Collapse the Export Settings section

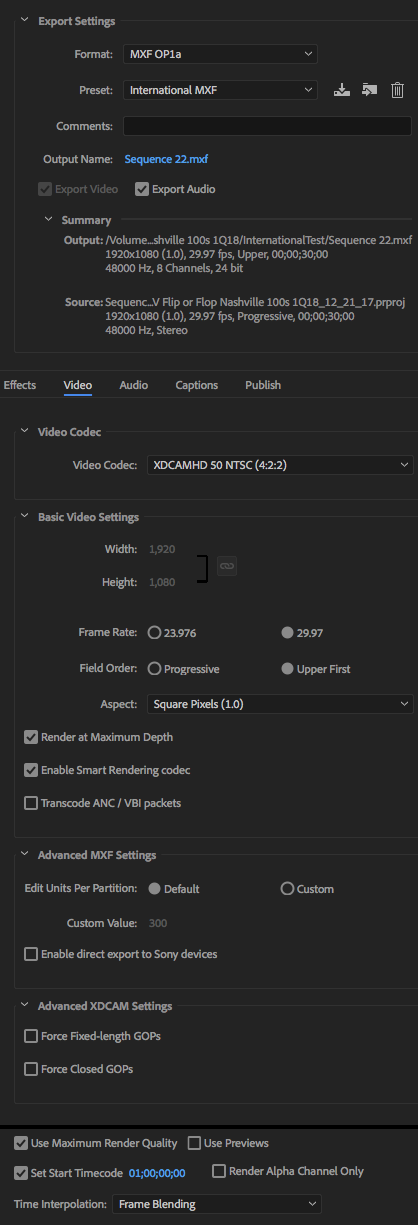[x=24, y=21]
